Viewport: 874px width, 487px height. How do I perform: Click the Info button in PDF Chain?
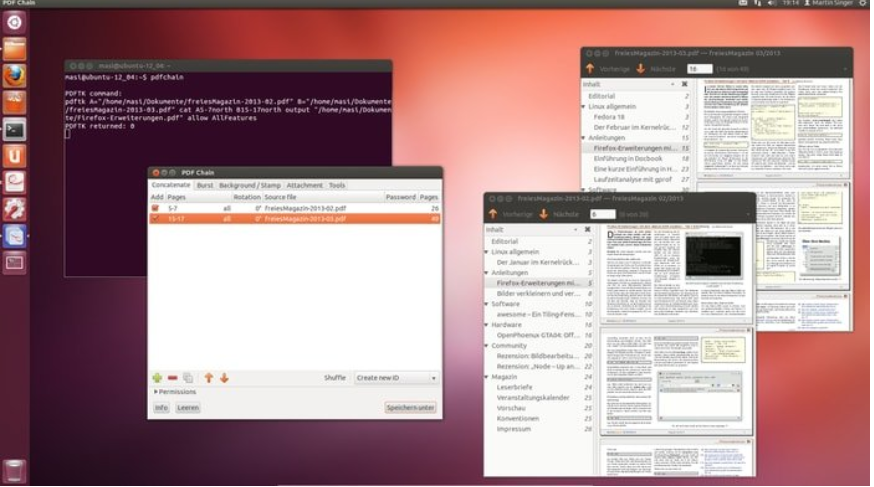click(161, 408)
